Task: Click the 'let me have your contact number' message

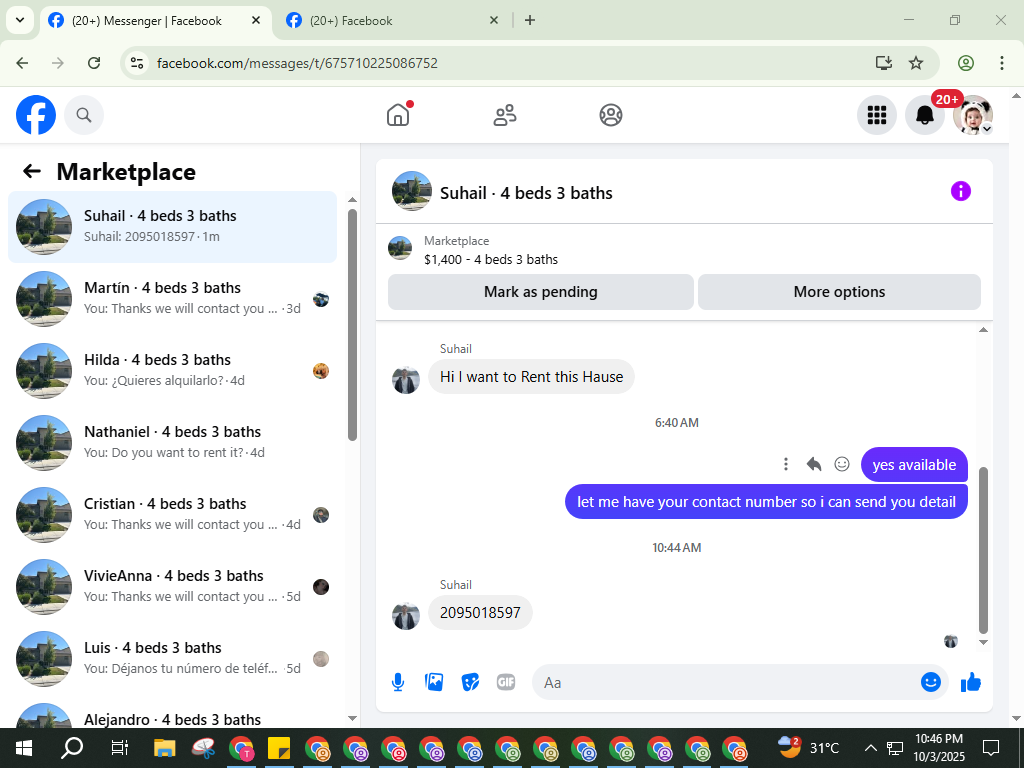Action: pos(766,502)
